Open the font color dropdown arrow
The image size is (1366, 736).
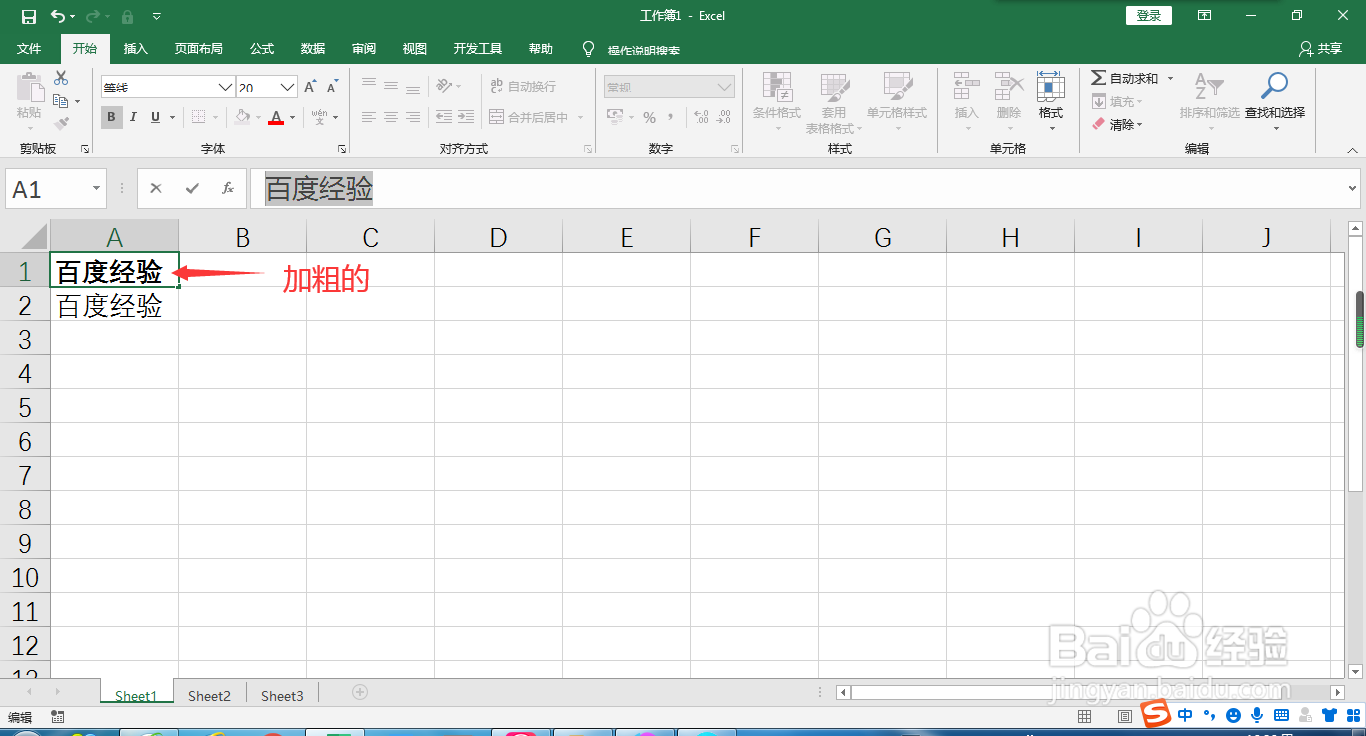pyautogui.click(x=293, y=117)
